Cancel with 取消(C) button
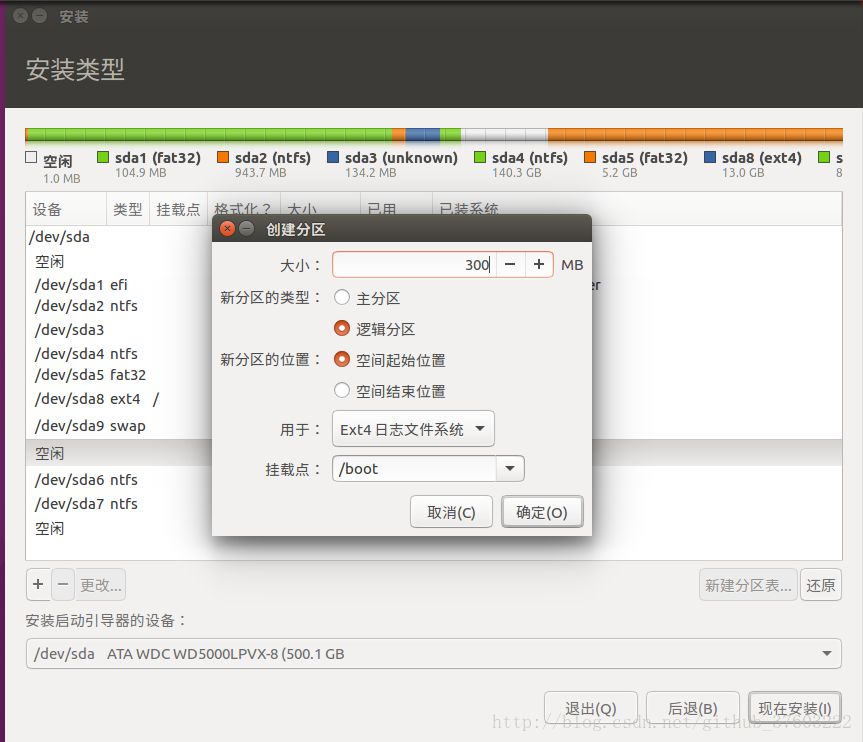Viewport: 863px width, 742px height. coord(451,512)
